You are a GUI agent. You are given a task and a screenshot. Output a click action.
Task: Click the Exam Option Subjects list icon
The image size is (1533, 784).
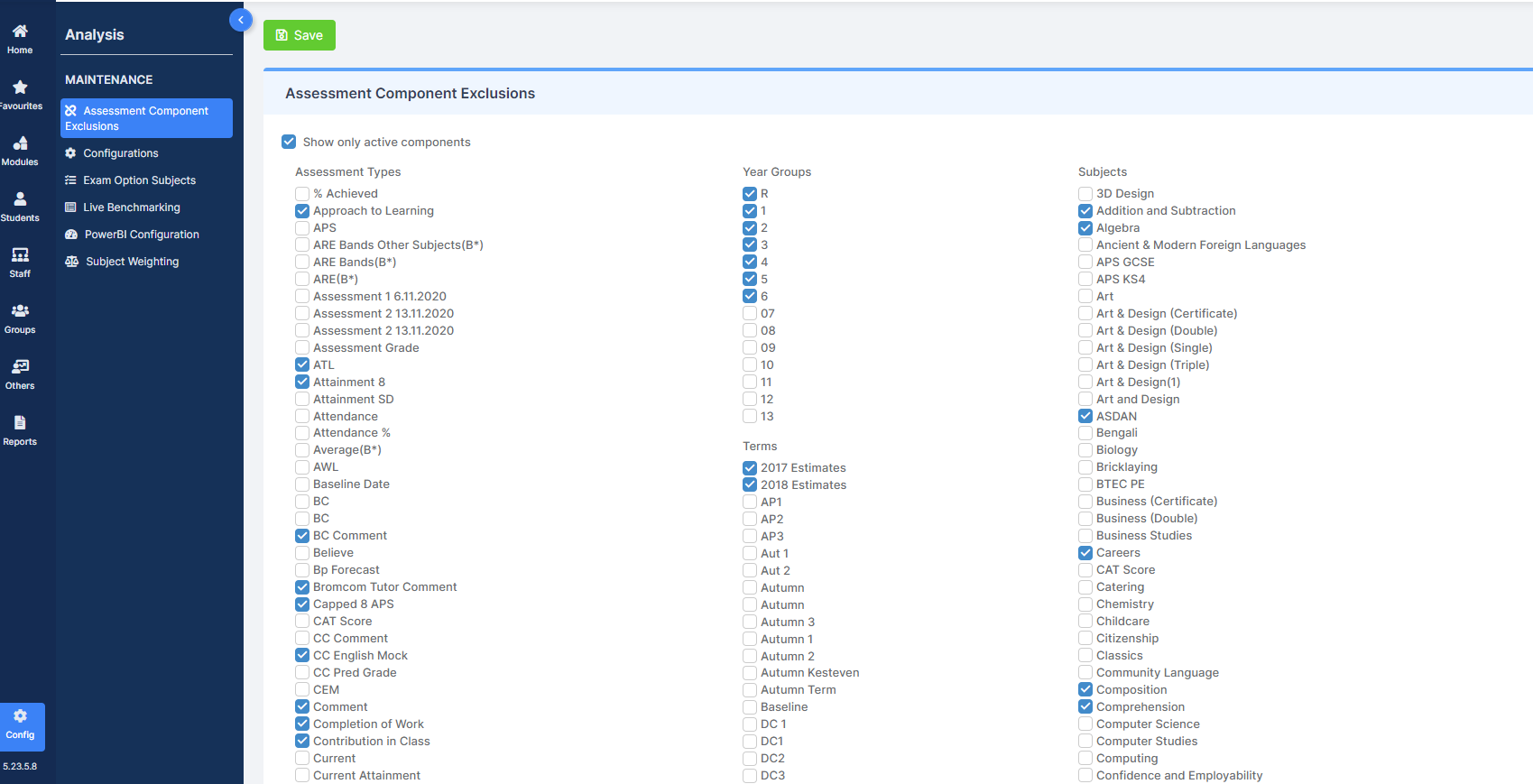[70, 180]
